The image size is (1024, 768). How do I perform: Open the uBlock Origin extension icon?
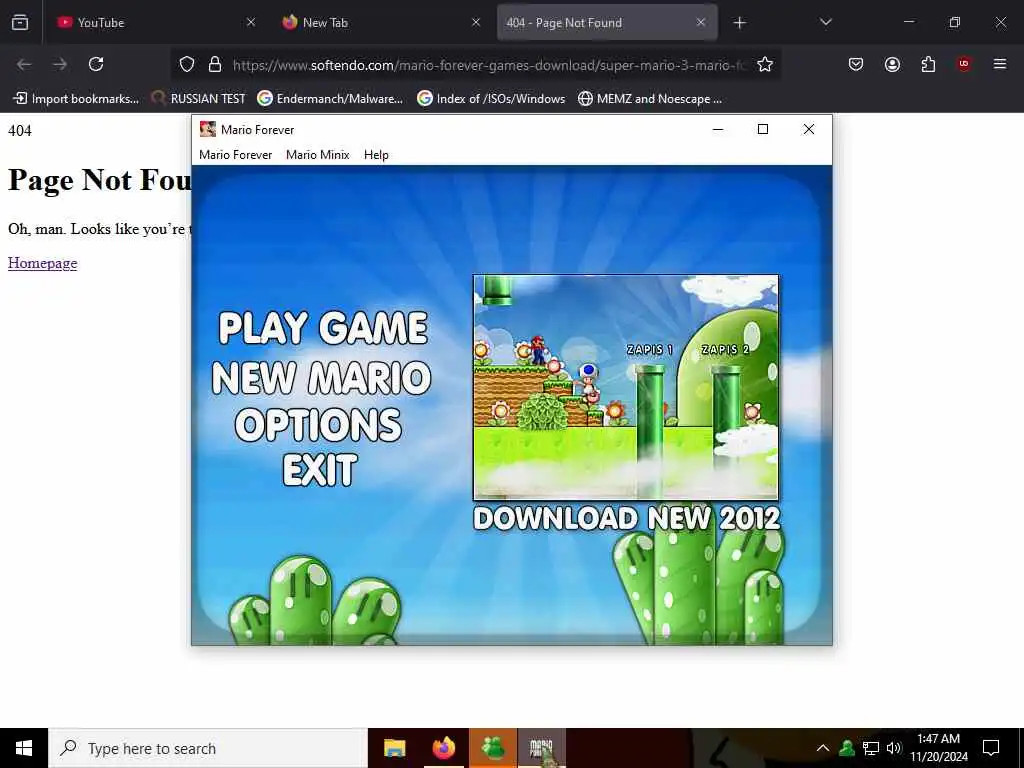coord(963,64)
